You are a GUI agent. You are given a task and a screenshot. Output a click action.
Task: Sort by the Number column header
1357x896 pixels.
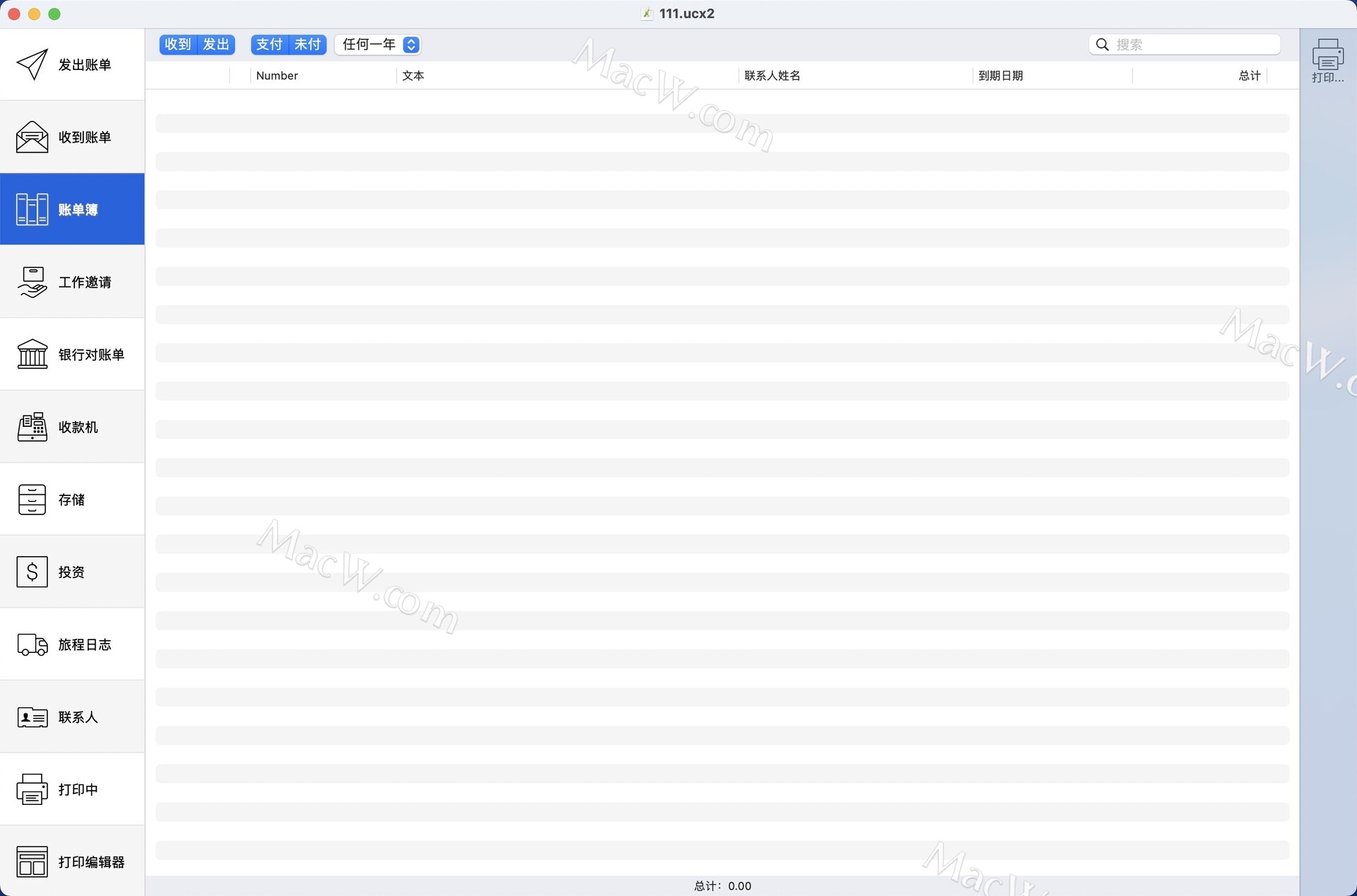pyautogui.click(x=277, y=76)
